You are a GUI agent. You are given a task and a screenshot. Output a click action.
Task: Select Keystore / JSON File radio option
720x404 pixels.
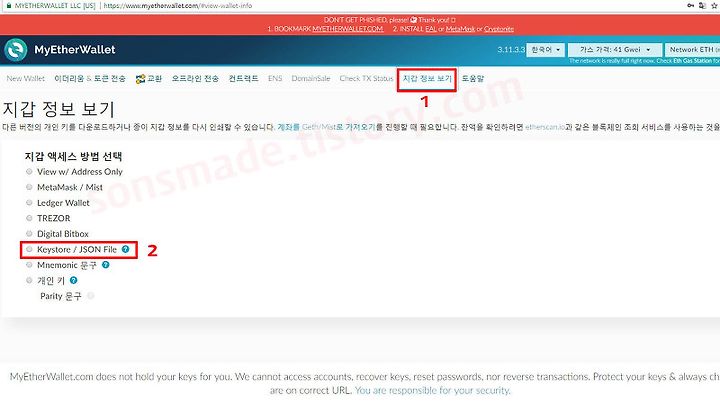coord(29,249)
